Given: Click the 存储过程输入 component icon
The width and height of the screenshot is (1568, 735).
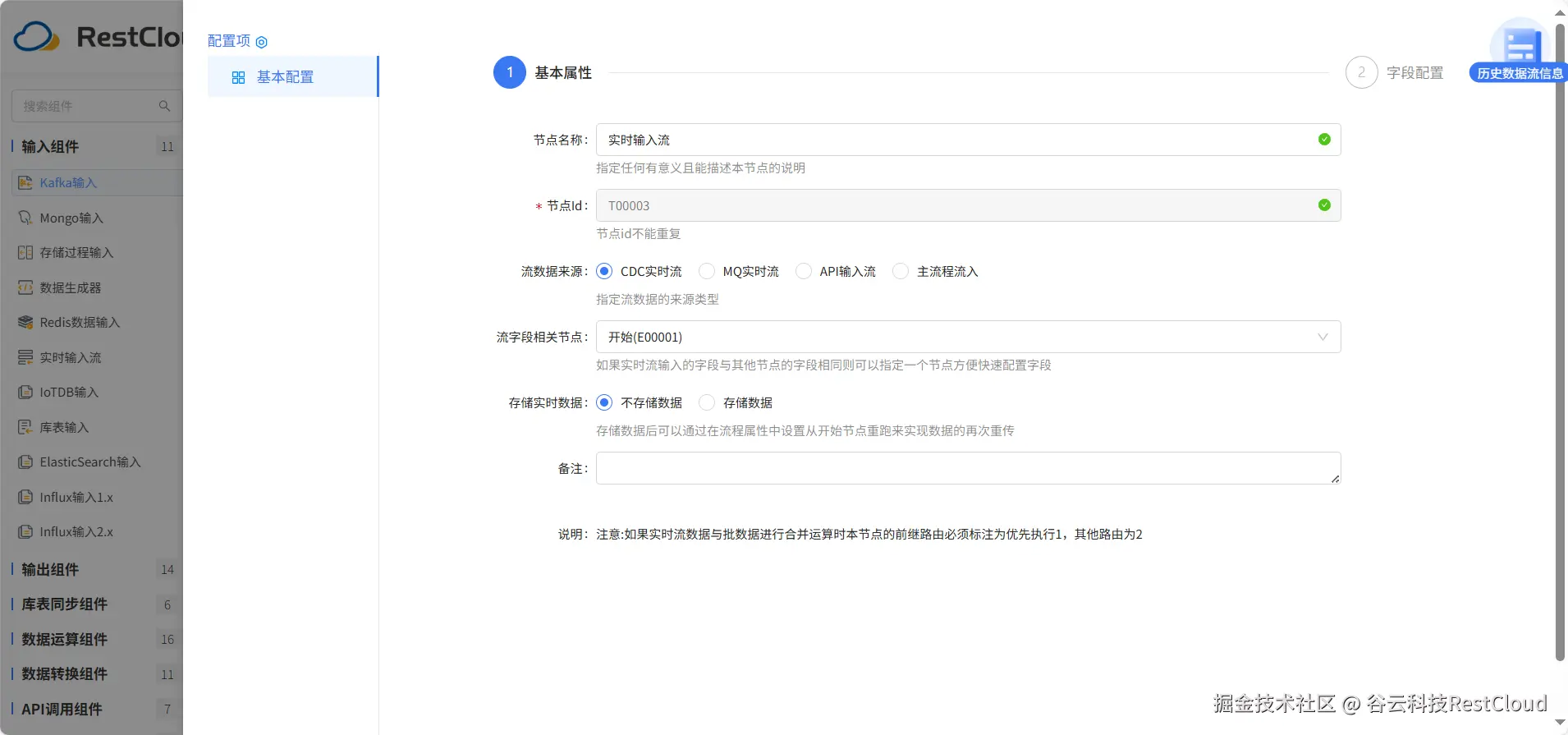Looking at the screenshot, I should [25, 252].
